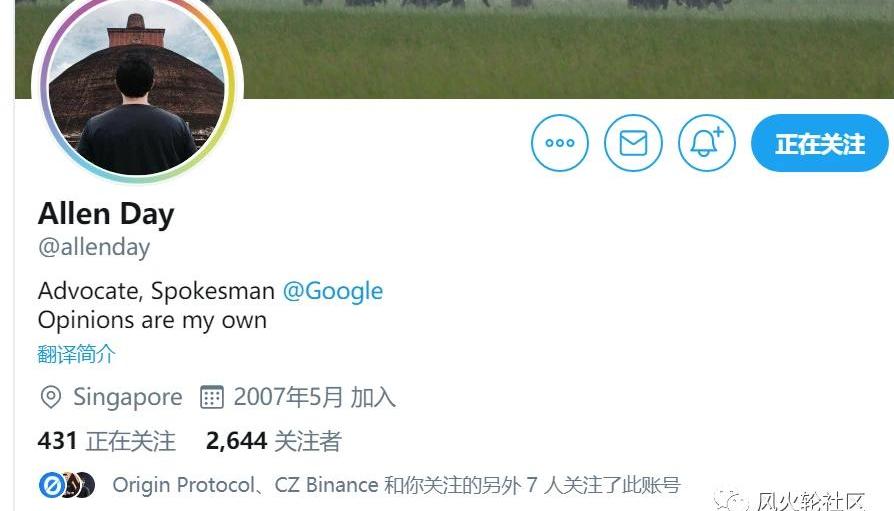
Task: Click the @allenday handle text
Action: coord(94,248)
